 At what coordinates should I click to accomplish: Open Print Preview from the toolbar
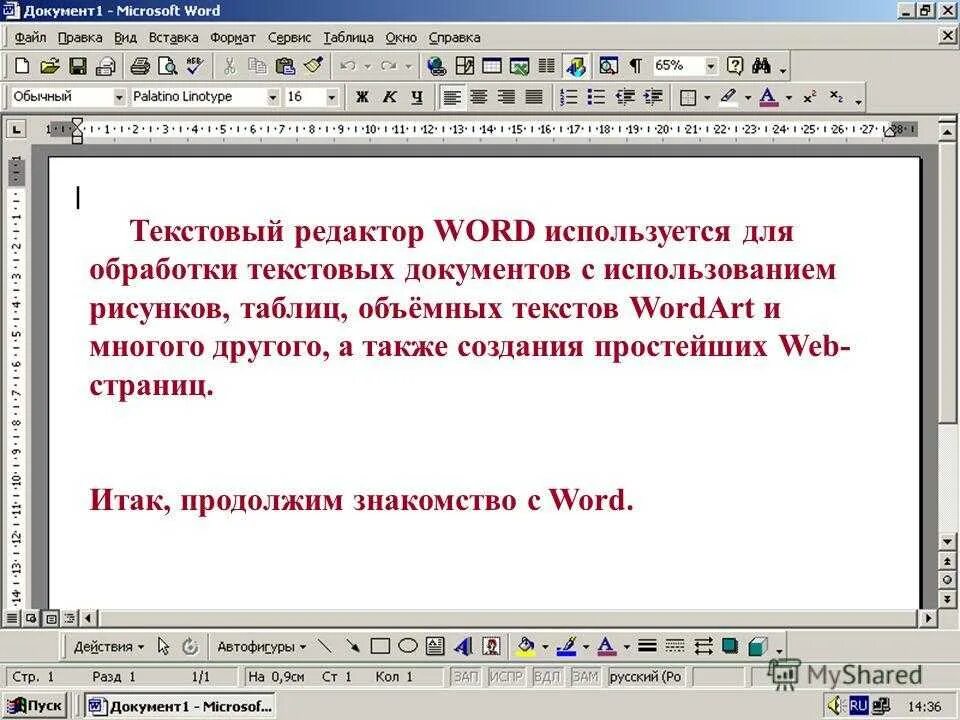(x=168, y=66)
